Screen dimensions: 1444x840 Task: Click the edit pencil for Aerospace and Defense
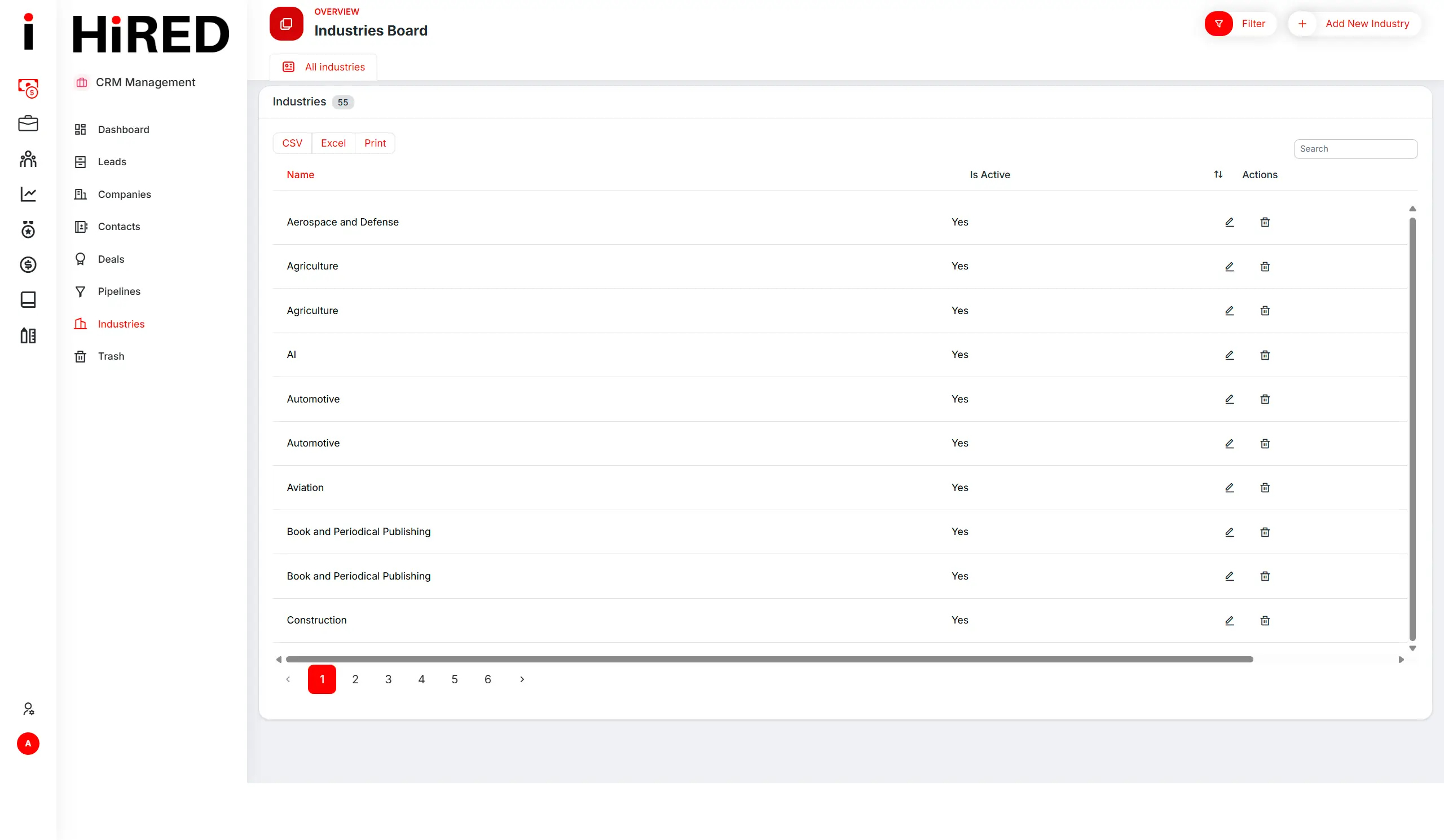click(x=1229, y=222)
